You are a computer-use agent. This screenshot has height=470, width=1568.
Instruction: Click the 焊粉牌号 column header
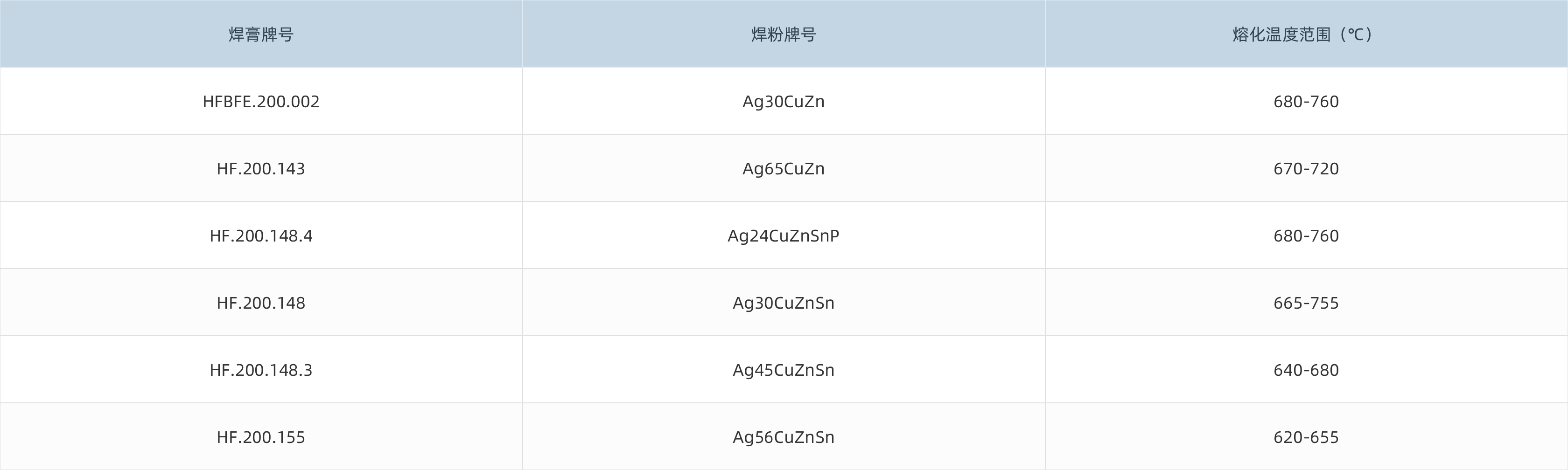click(784, 35)
